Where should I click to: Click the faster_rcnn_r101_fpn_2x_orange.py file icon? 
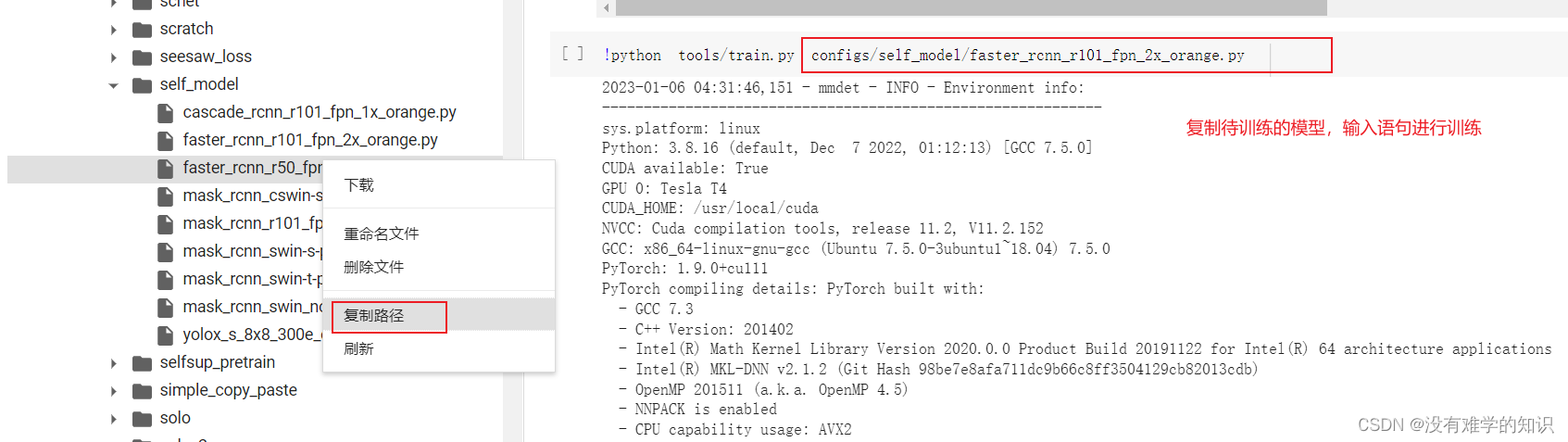166,141
